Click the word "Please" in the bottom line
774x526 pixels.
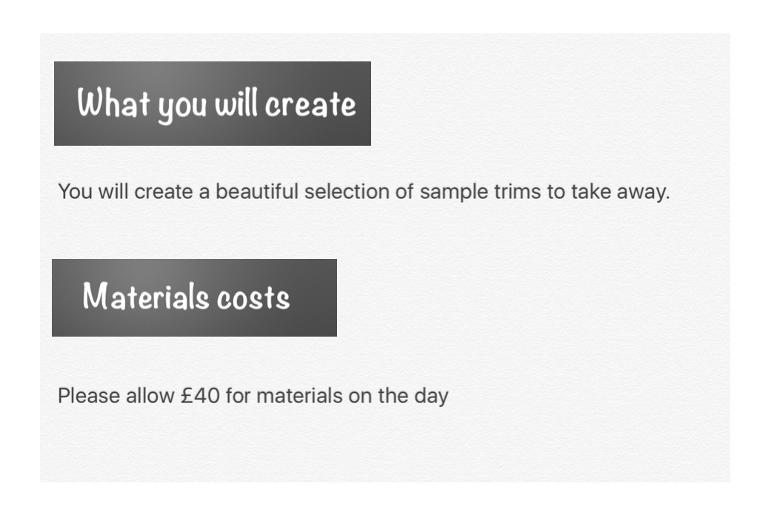tap(89, 396)
